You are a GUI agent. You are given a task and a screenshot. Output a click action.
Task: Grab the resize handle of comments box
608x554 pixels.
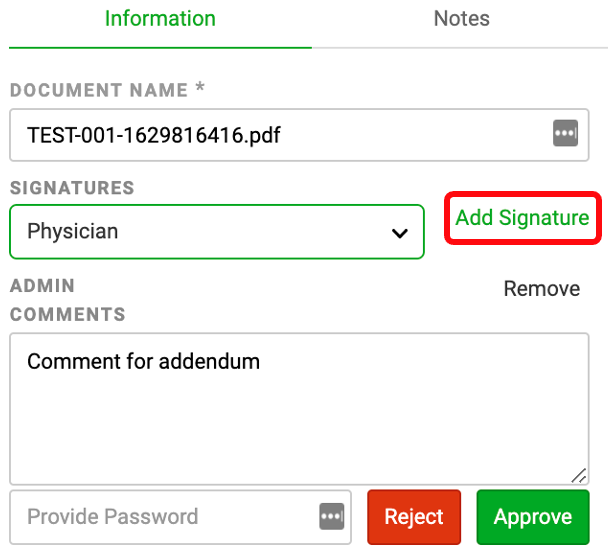pyautogui.click(x=579, y=476)
